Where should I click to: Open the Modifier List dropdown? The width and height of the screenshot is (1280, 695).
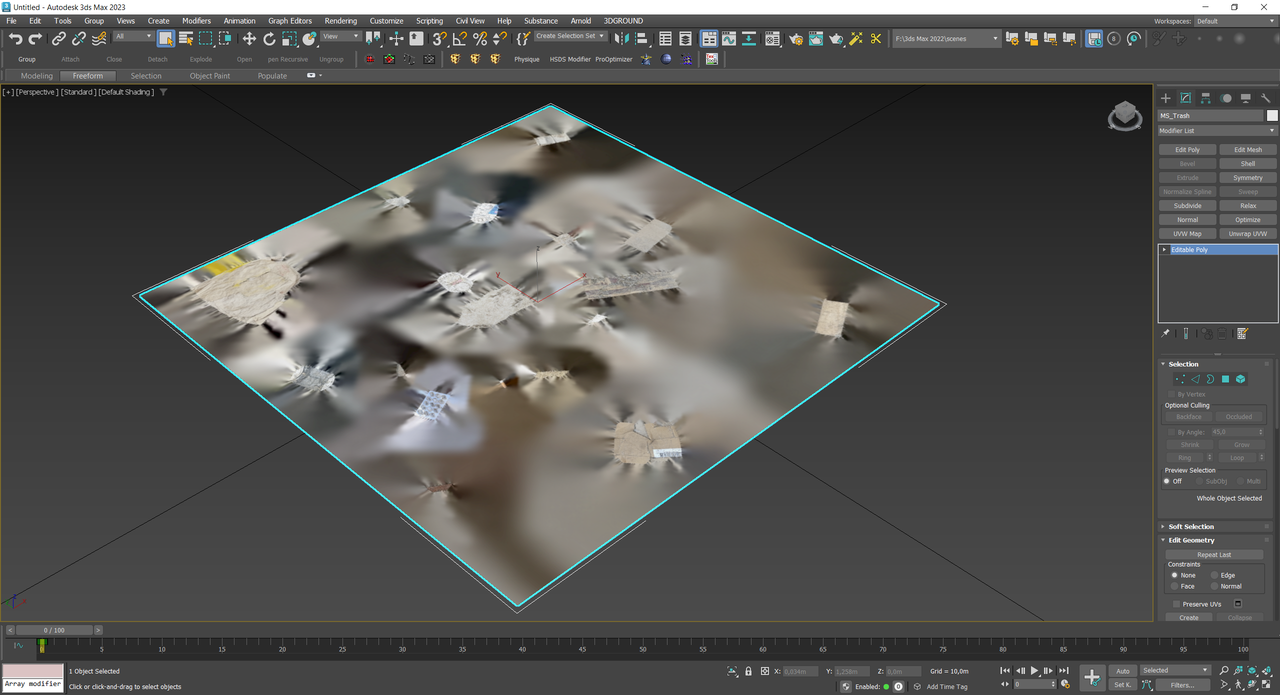(1217, 131)
